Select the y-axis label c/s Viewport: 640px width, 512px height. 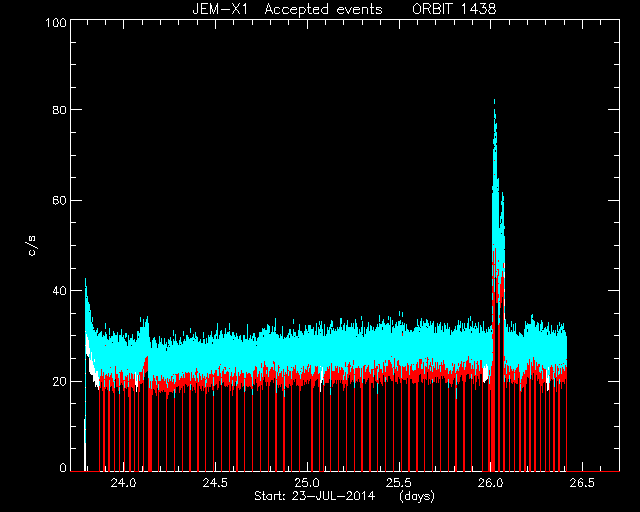click(x=32, y=246)
